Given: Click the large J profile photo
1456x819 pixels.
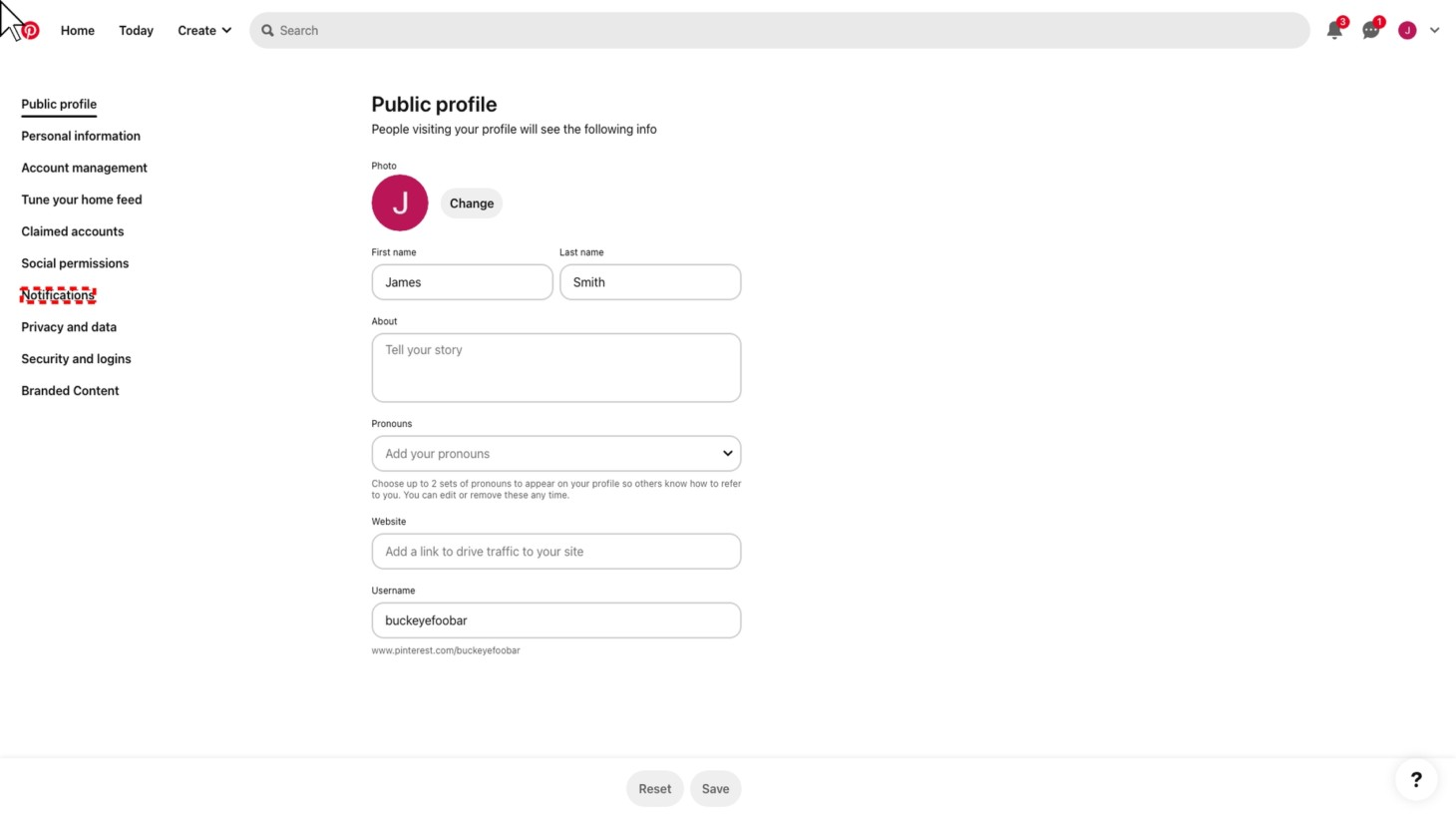Looking at the screenshot, I should click(x=400, y=204).
